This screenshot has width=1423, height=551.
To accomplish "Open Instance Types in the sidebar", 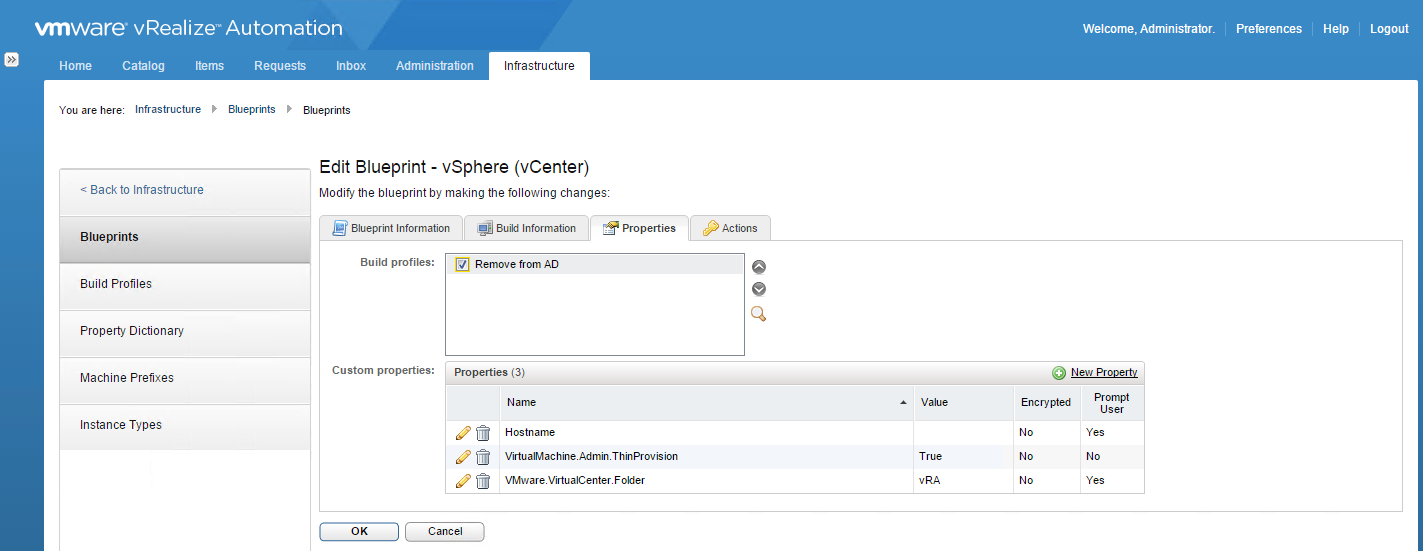I will pyautogui.click(x=185, y=426).
